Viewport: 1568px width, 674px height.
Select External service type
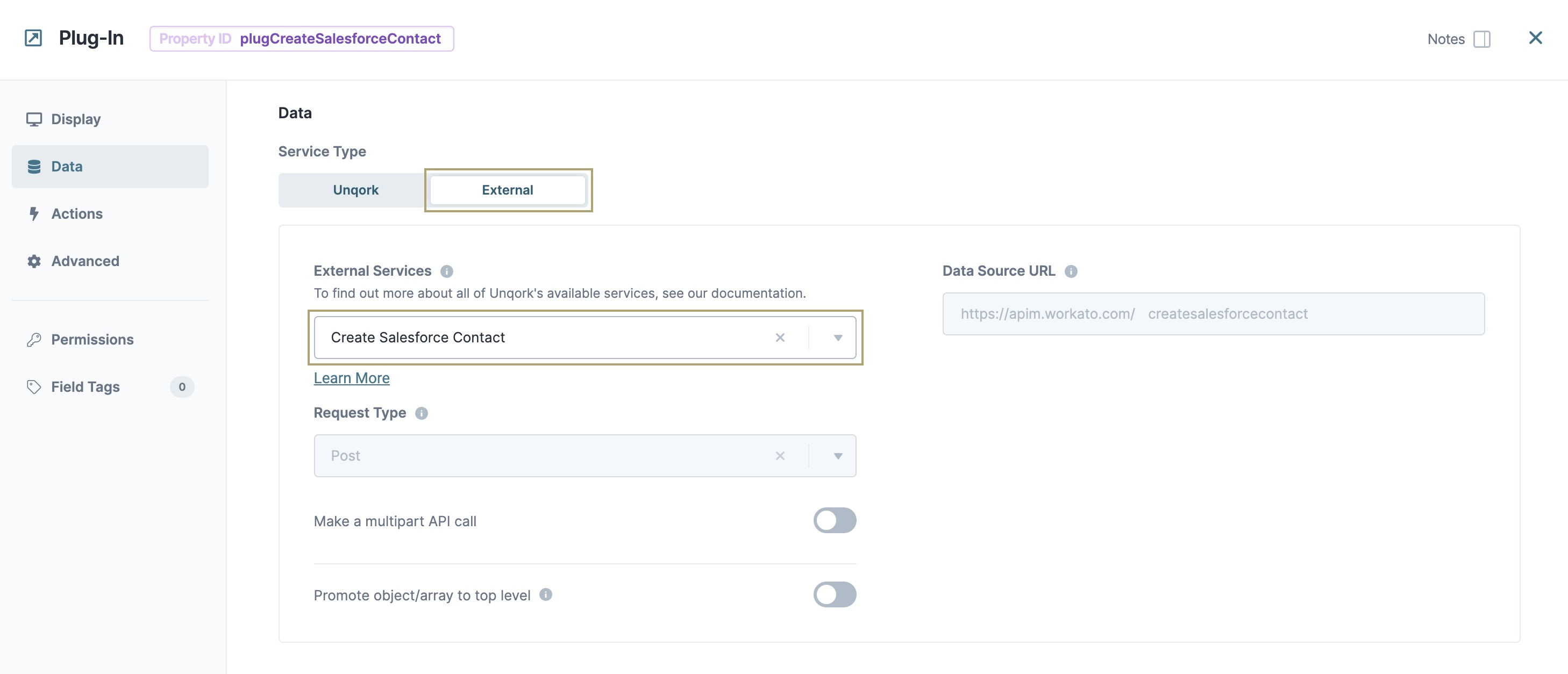(508, 190)
